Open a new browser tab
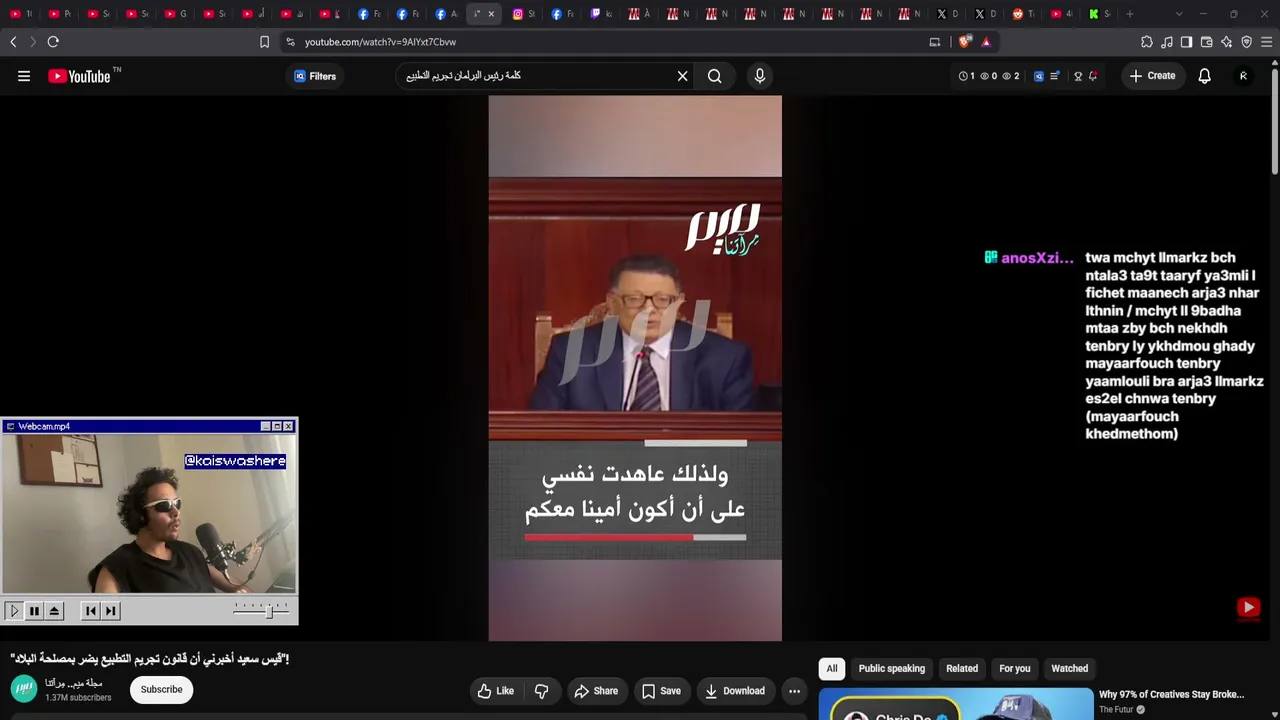Image resolution: width=1280 pixels, height=720 pixels. click(1130, 14)
